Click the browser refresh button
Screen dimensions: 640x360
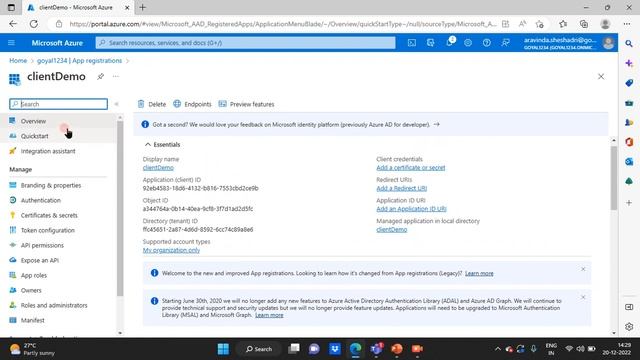pyautogui.click(x=33, y=24)
